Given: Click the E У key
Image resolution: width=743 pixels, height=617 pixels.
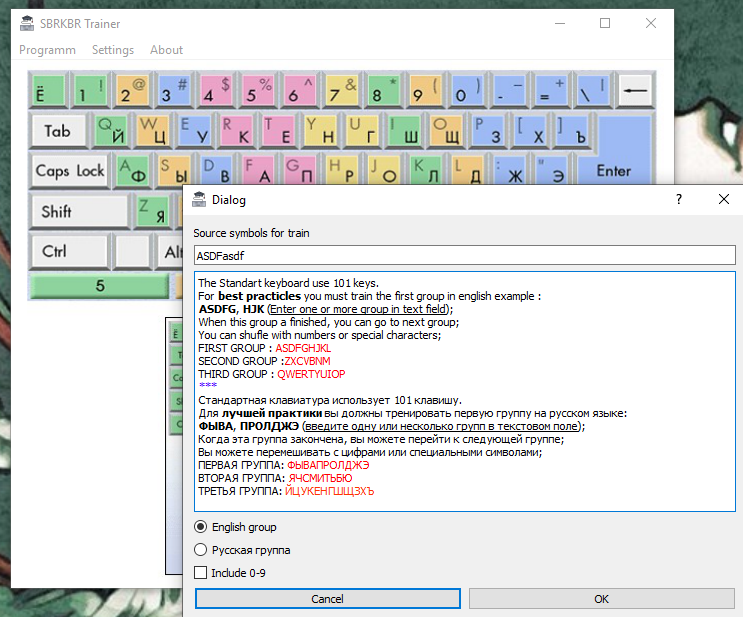Looking at the screenshot, I should [194, 130].
